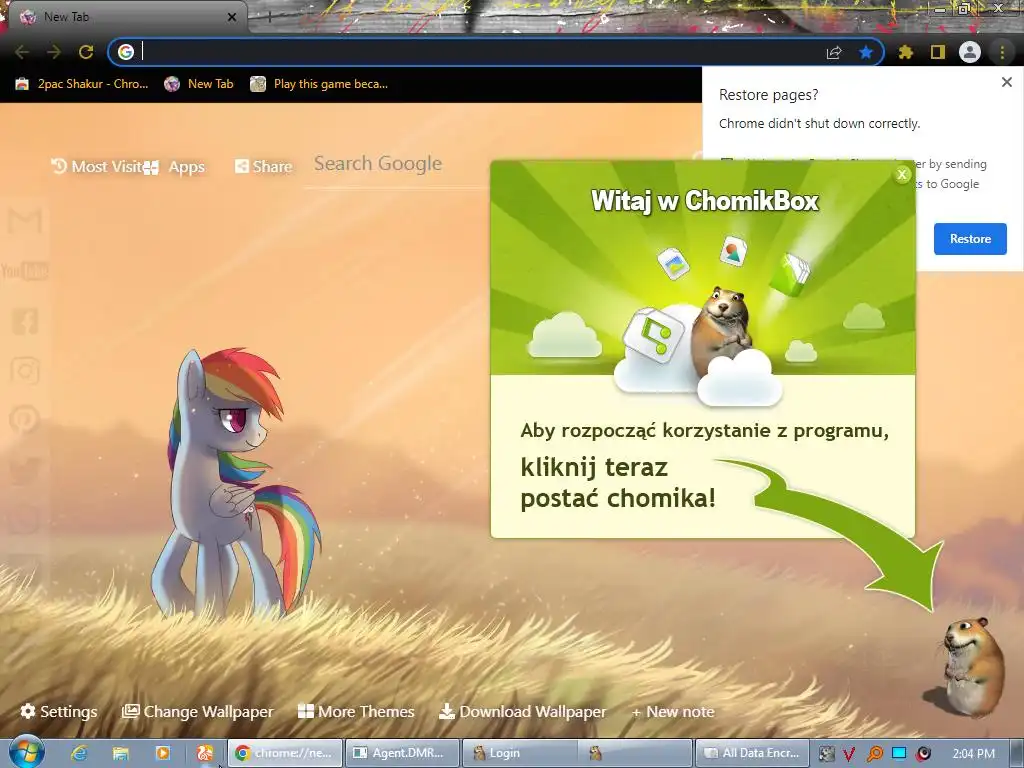Open the Chrome profile avatar
1024x768 pixels.
point(970,52)
